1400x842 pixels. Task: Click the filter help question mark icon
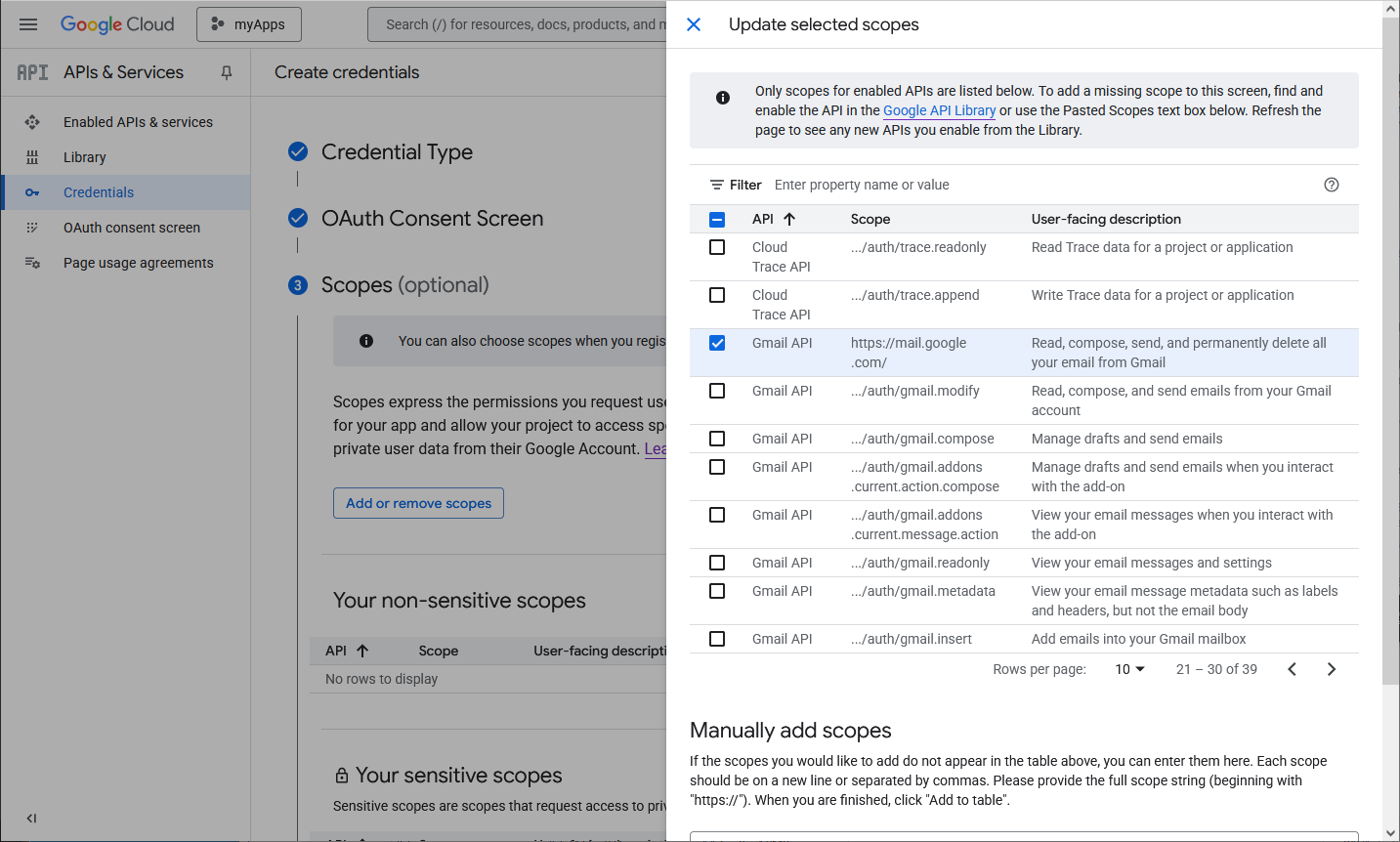click(1331, 185)
